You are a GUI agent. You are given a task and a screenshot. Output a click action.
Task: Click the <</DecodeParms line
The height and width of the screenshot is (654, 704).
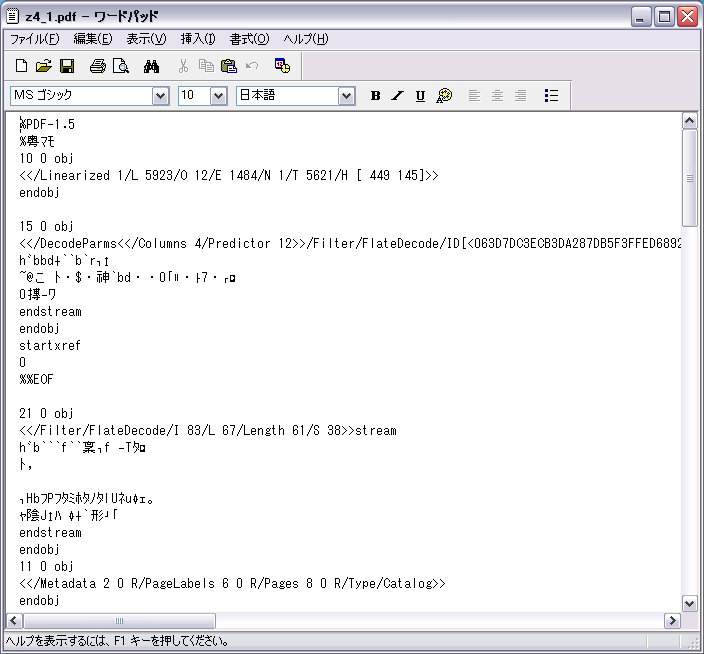coord(350,244)
